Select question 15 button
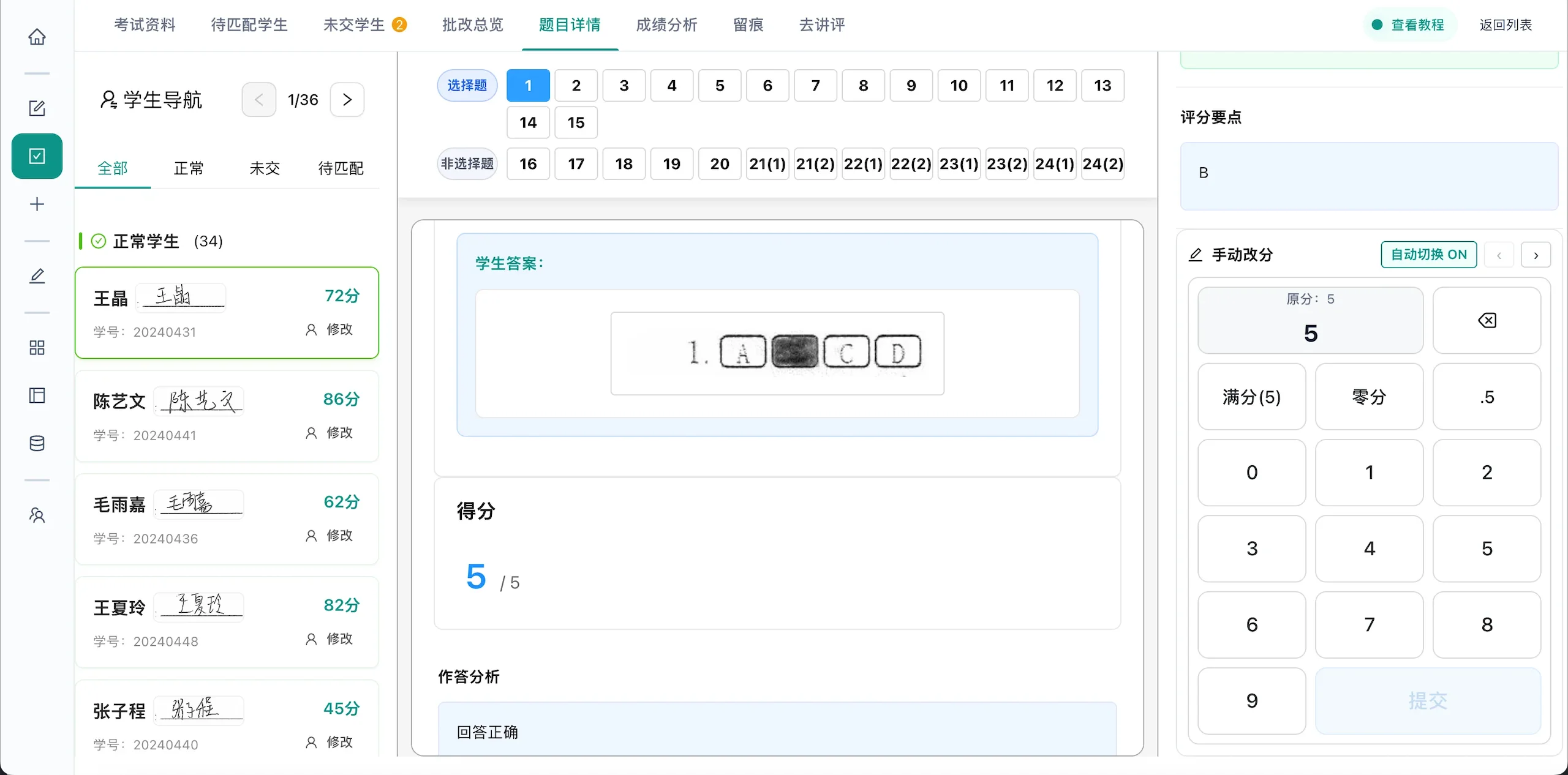This screenshot has width=1568, height=775. 576,122
